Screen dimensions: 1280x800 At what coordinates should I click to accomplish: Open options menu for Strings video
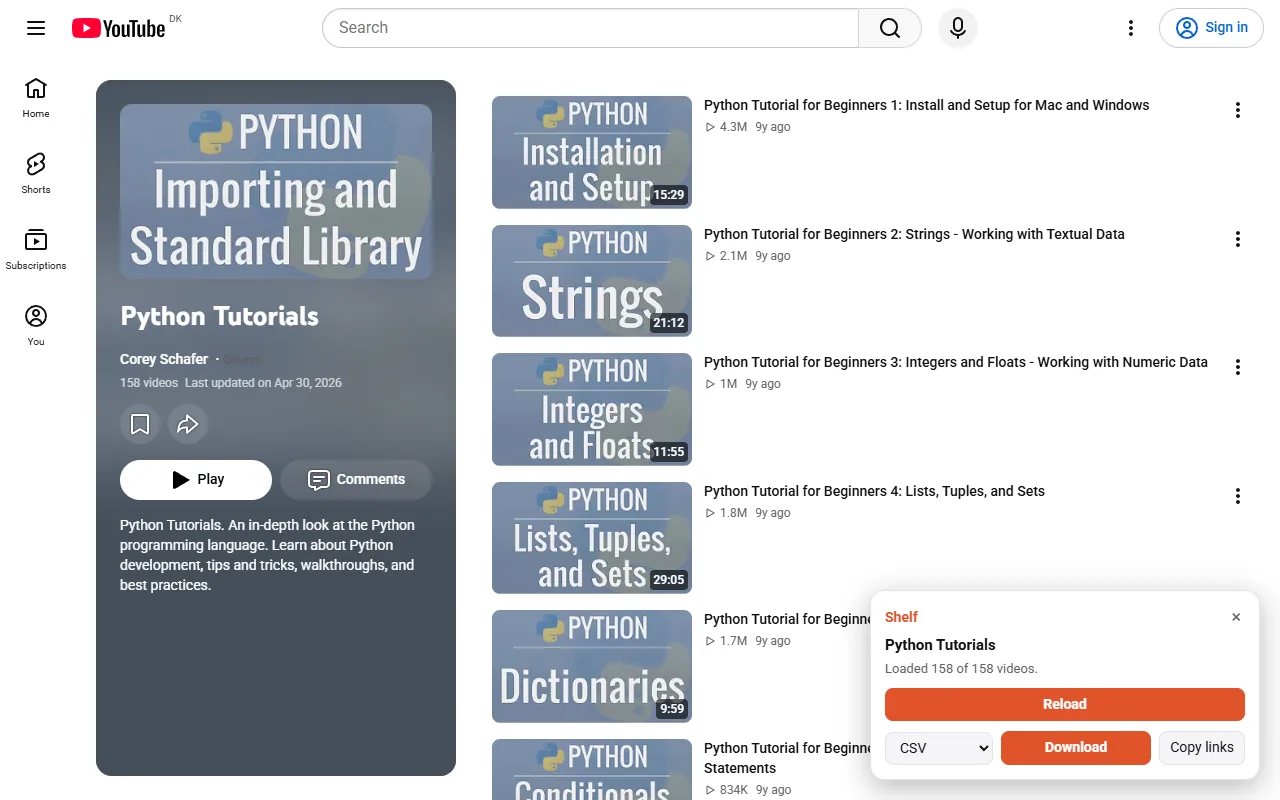[x=1238, y=239]
